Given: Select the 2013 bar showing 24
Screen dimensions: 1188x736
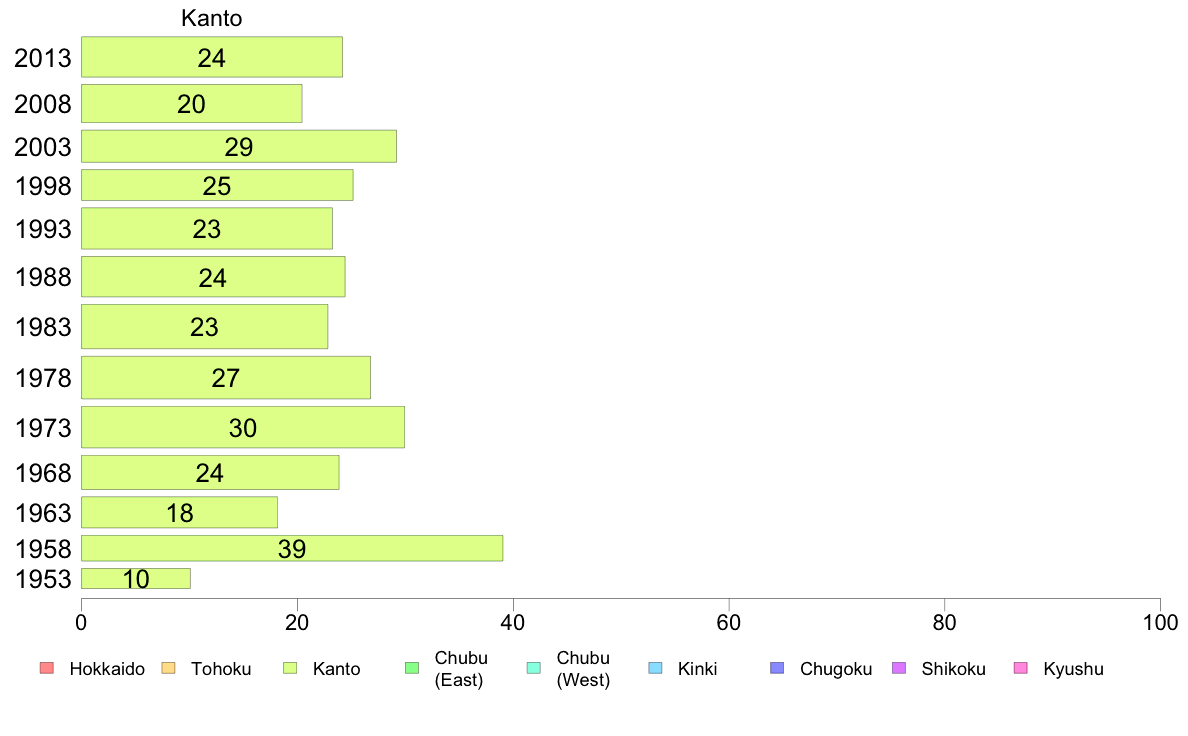Looking at the screenshot, I should click(x=212, y=57).
